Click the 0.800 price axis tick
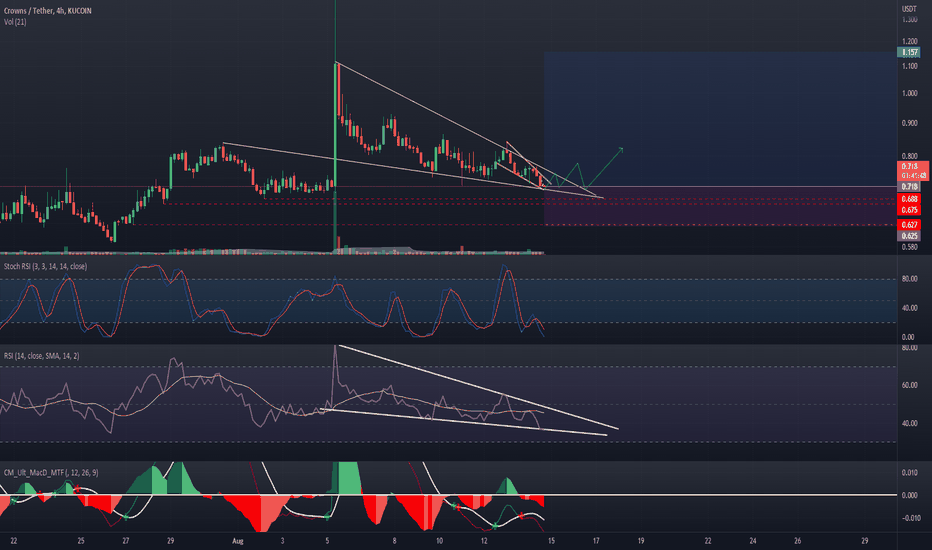This screenshot has height=550, width=932. (909, 156)
